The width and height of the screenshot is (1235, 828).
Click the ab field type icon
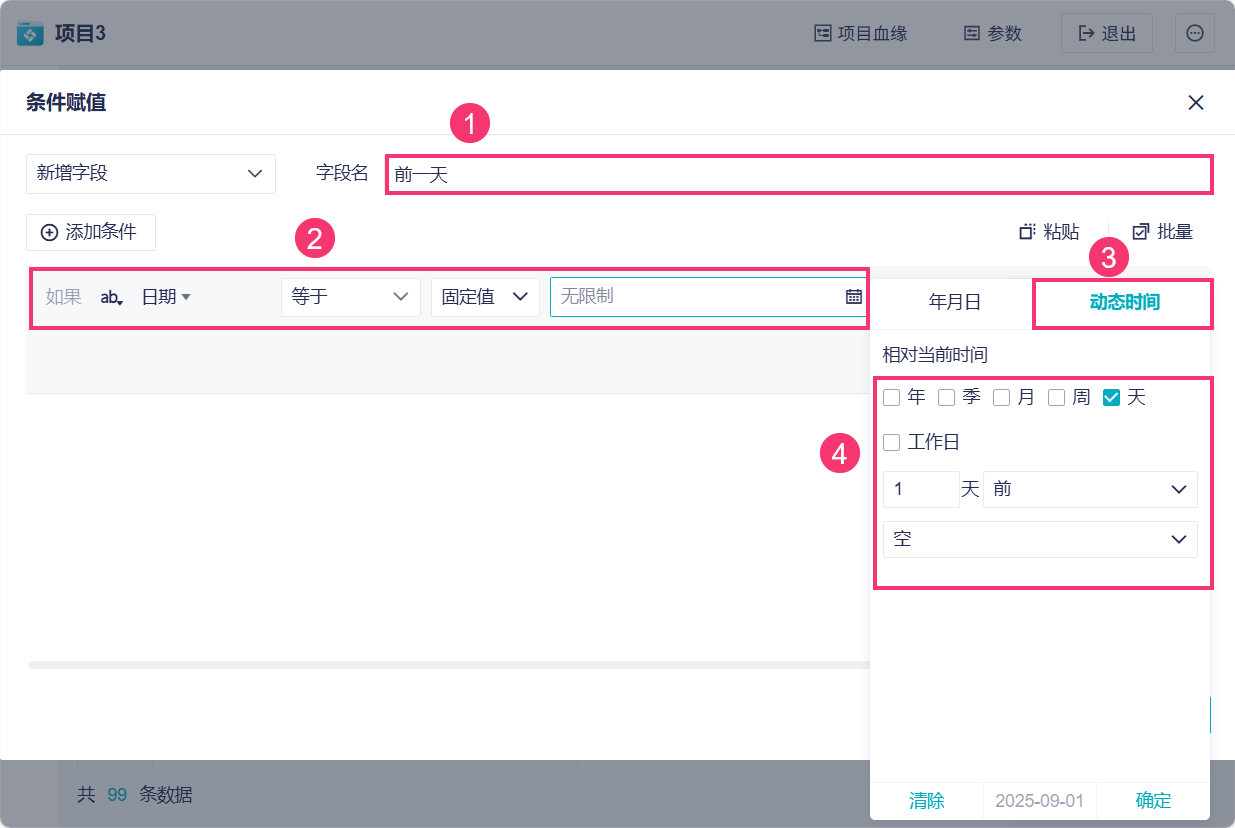point(112,297)
